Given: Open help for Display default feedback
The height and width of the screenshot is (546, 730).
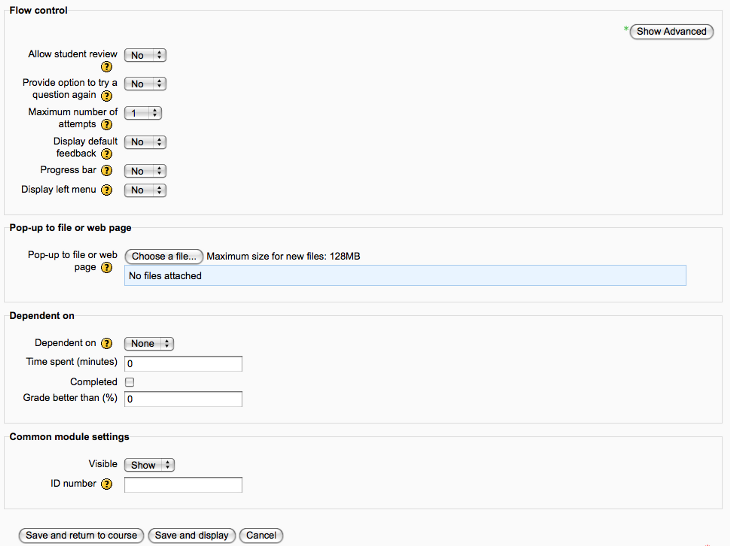Looking at the screenshot, I should click(x=107, y=154).
